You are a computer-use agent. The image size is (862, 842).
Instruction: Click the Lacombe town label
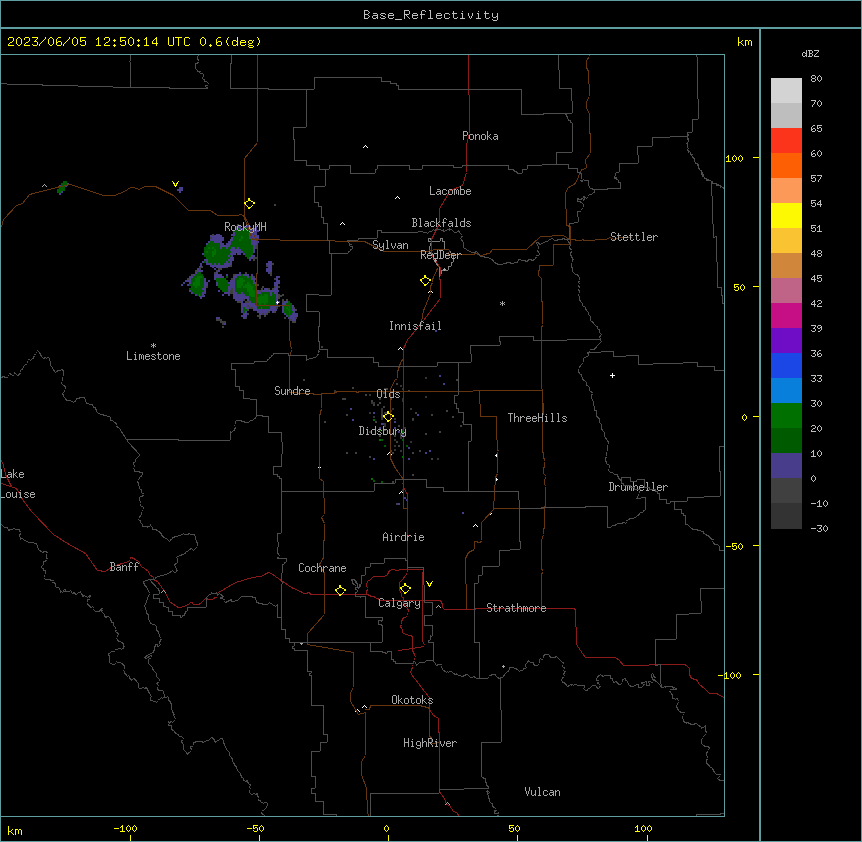click(x=450, y=191)
